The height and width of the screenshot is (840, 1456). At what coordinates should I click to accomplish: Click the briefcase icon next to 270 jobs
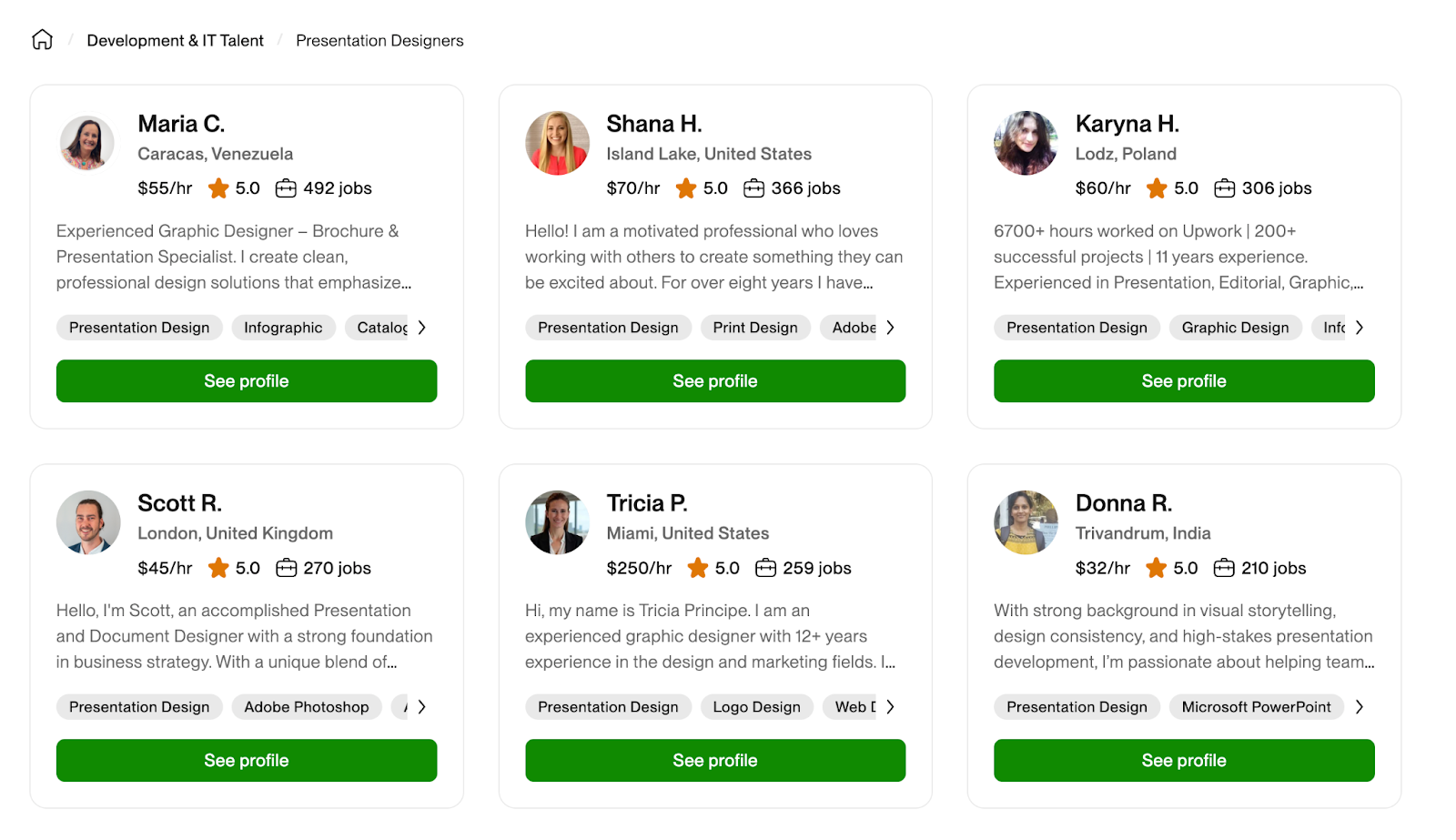point(286,568)
